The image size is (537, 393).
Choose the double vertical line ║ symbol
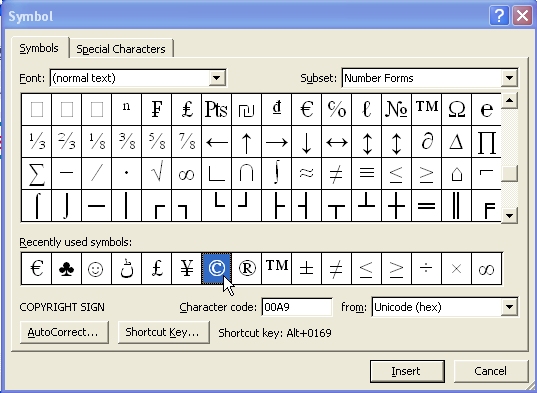coord(457,206)
